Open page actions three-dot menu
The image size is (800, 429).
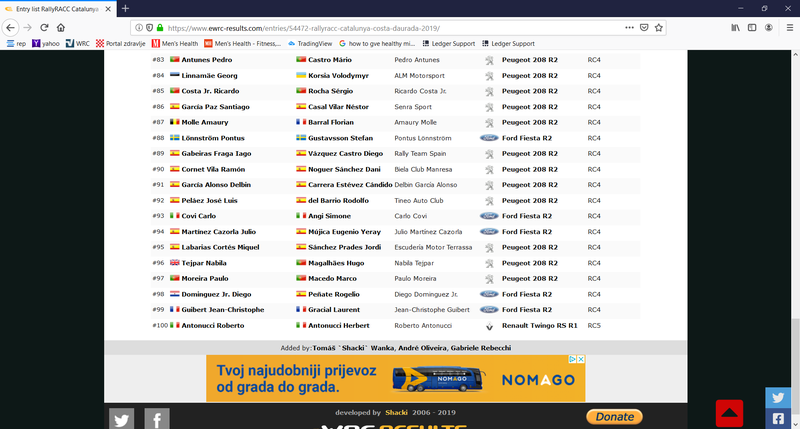pyautogui.click(x=630, y=28)
